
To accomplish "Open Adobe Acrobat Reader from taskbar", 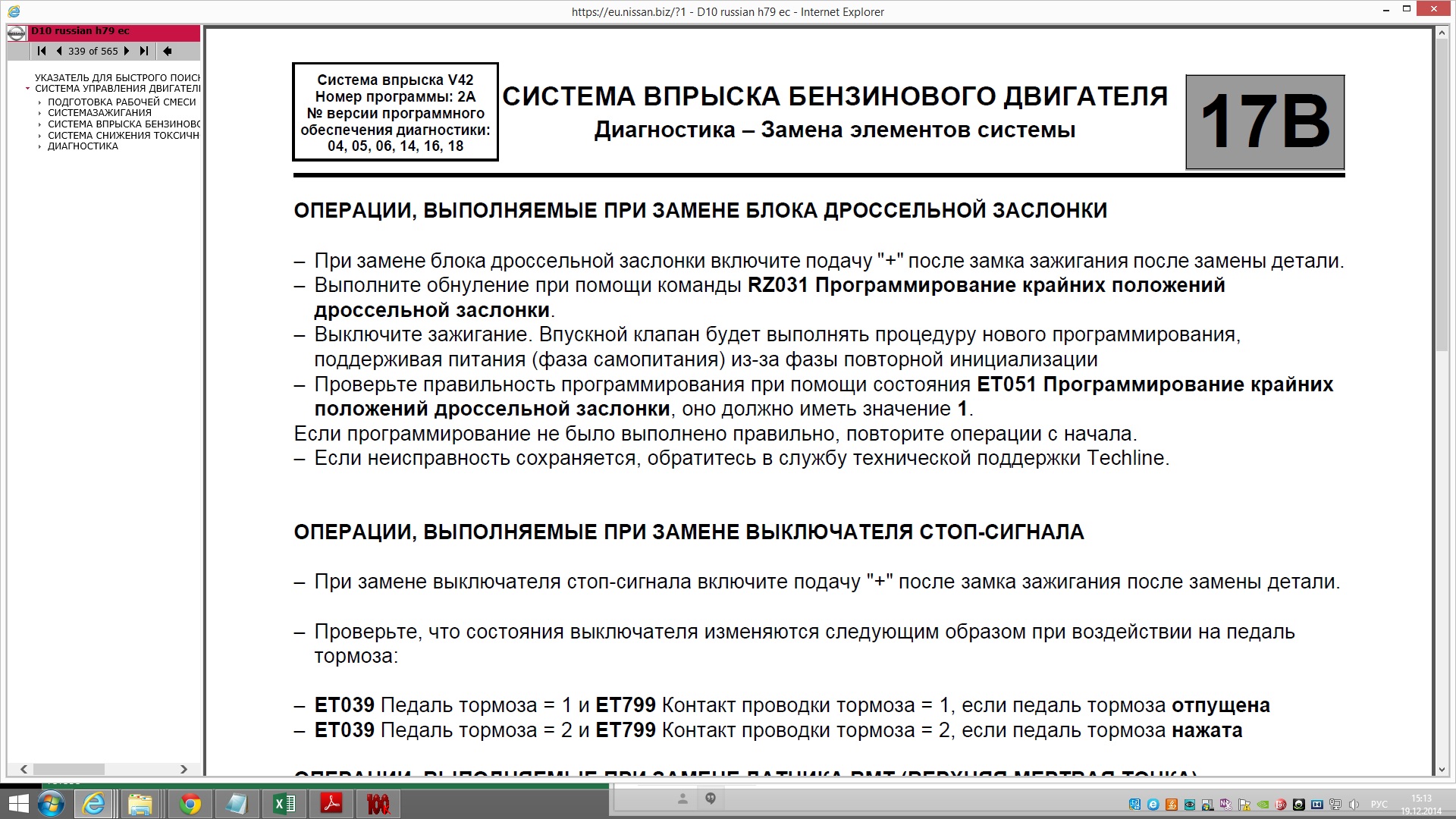I will [331, 804].
